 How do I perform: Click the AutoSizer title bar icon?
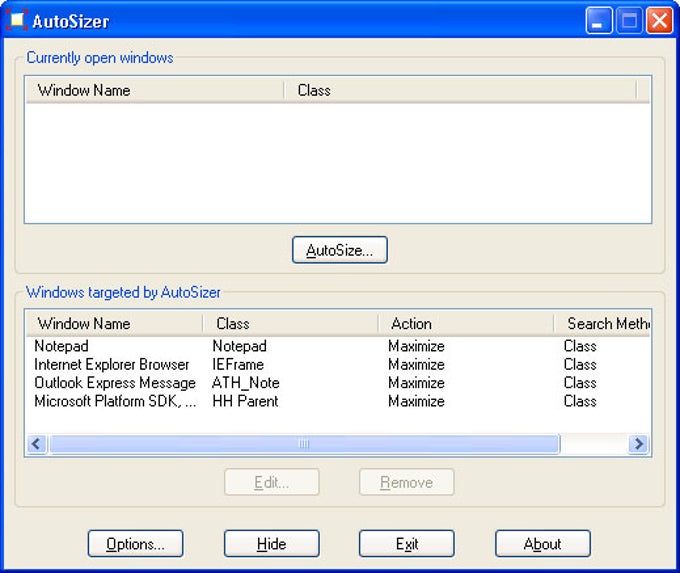(16, 20)
